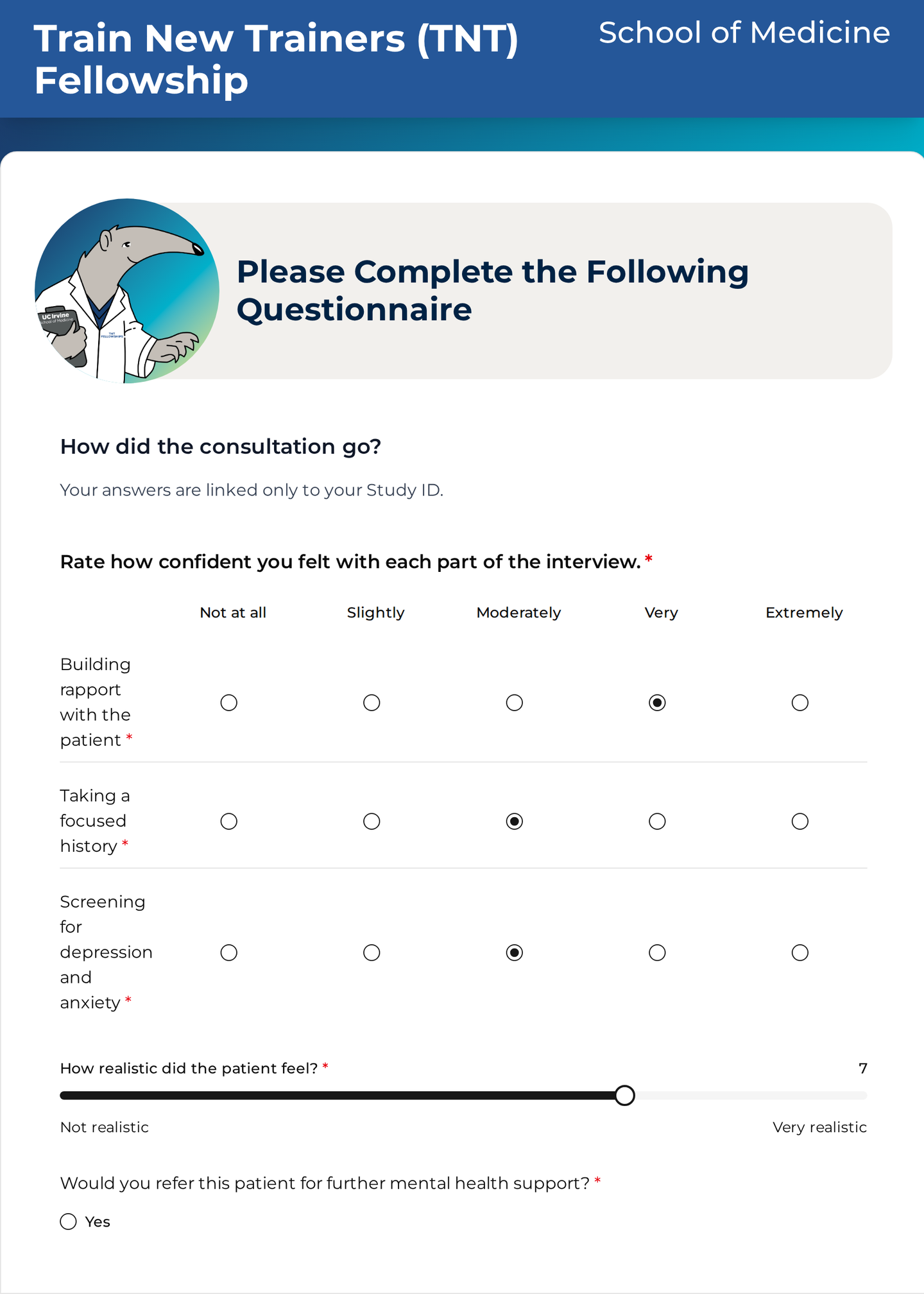Select 'Extremely' for depression and anxiety screening
The height and width of the screenshot is (1294, 924).
[x=800, y=953]
